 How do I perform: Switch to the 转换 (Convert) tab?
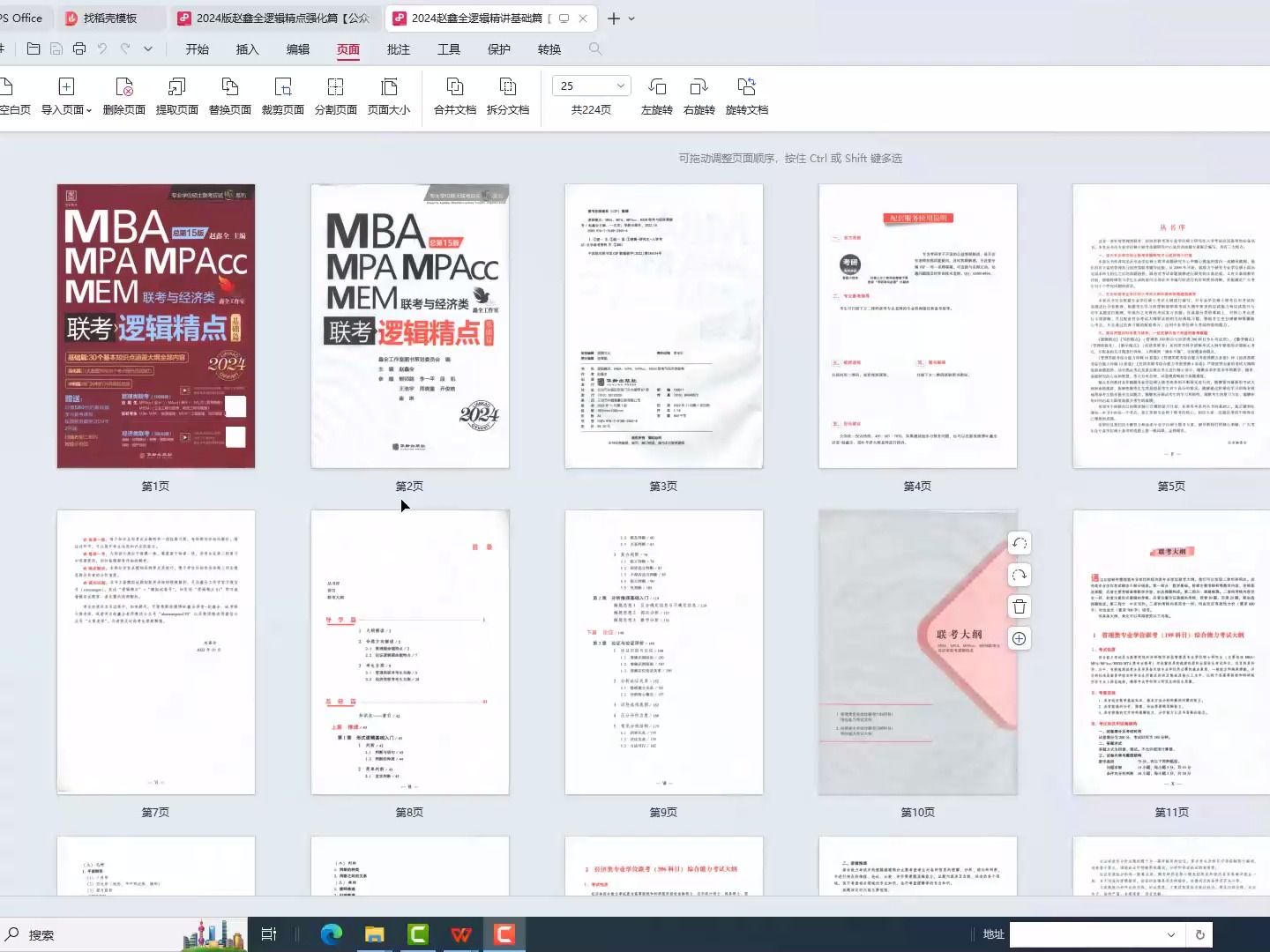tap(549, 49)
